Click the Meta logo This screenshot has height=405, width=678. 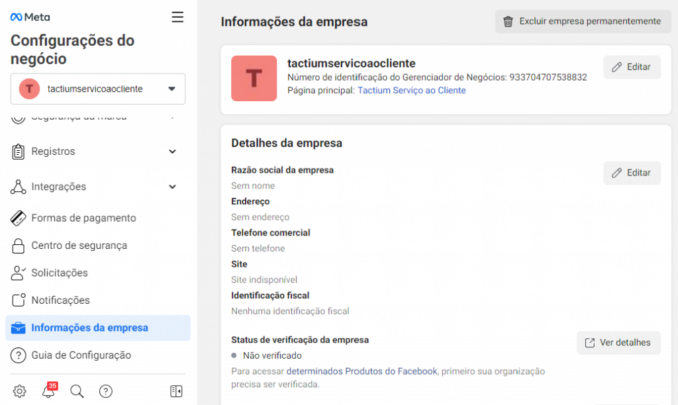(x=29, y=17)
